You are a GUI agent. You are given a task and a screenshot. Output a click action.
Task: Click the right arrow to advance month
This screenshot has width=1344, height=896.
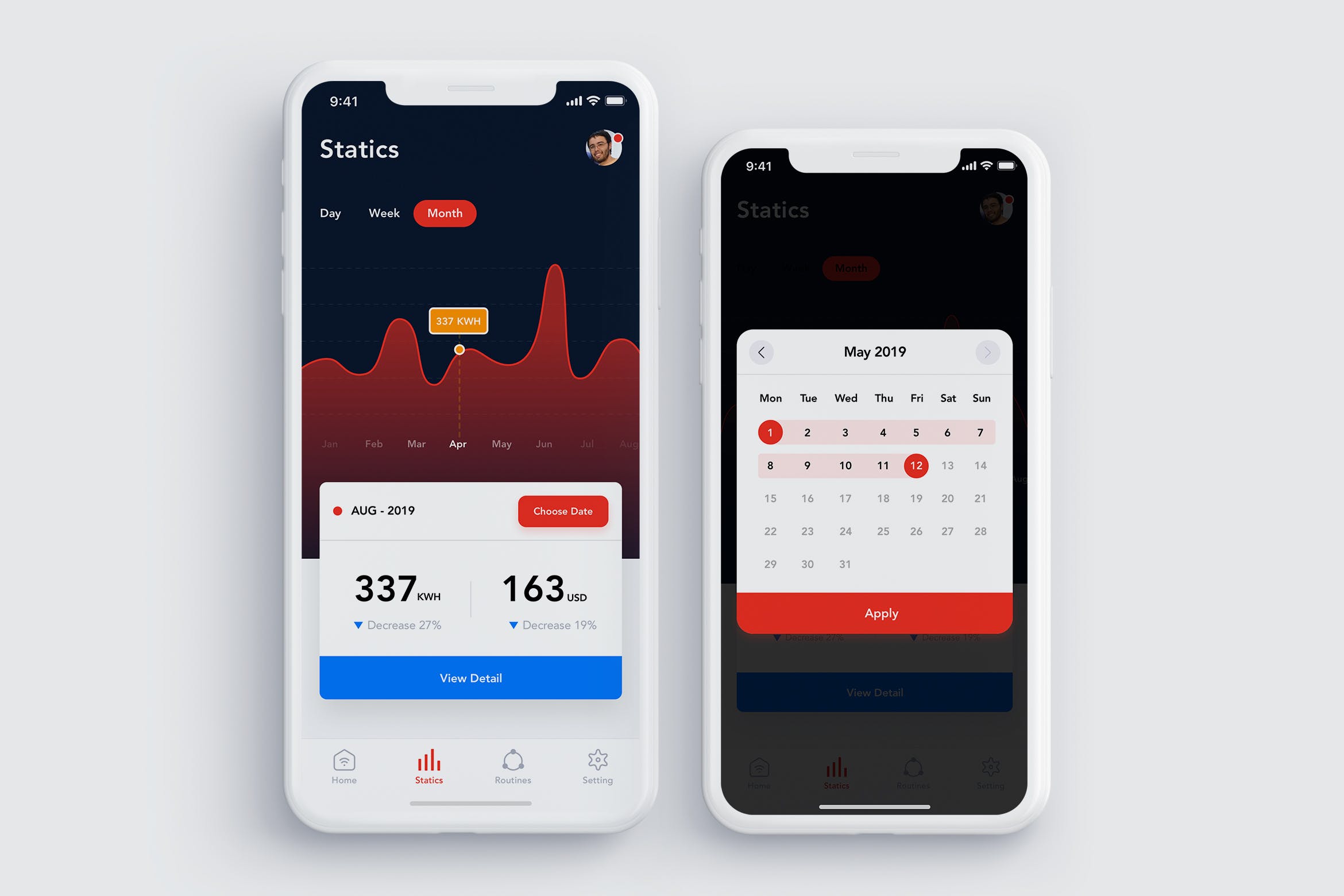(986, 351)
